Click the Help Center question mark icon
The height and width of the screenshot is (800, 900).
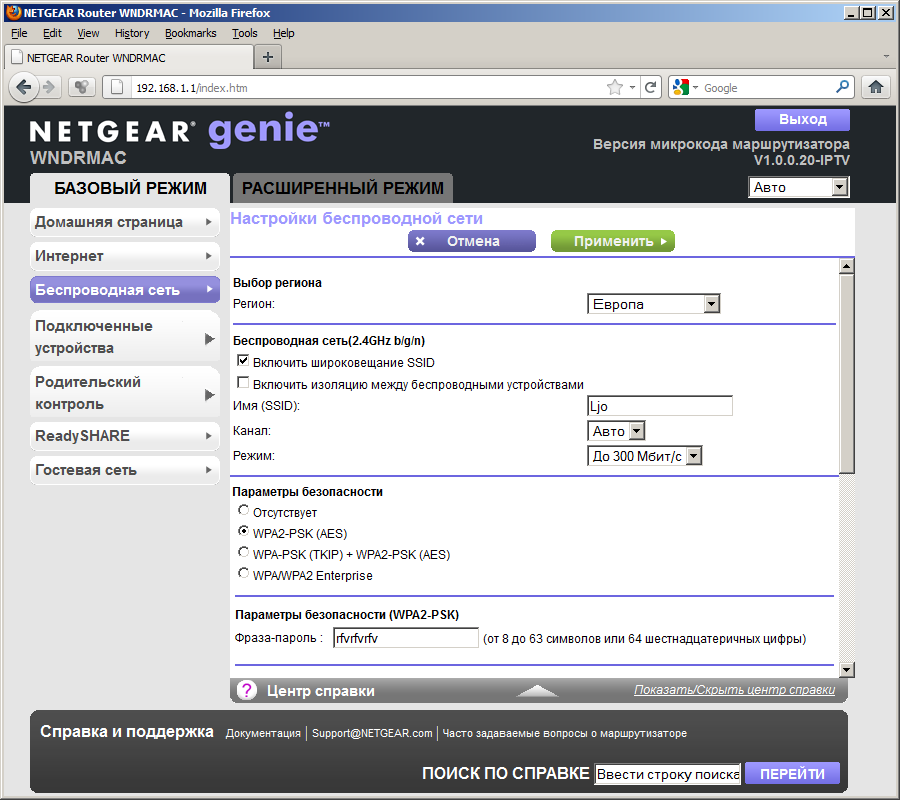(247, 690)
